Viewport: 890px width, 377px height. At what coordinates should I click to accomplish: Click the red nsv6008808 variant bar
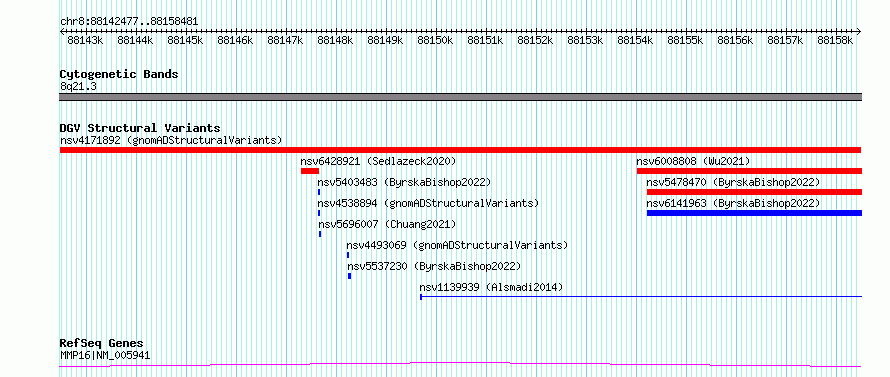click(x=749, y=171)
